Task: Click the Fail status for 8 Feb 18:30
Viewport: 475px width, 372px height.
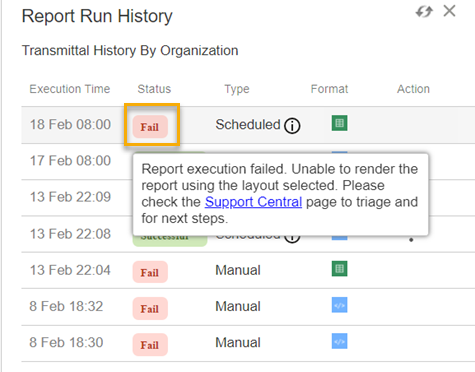Action: (150, 345)
